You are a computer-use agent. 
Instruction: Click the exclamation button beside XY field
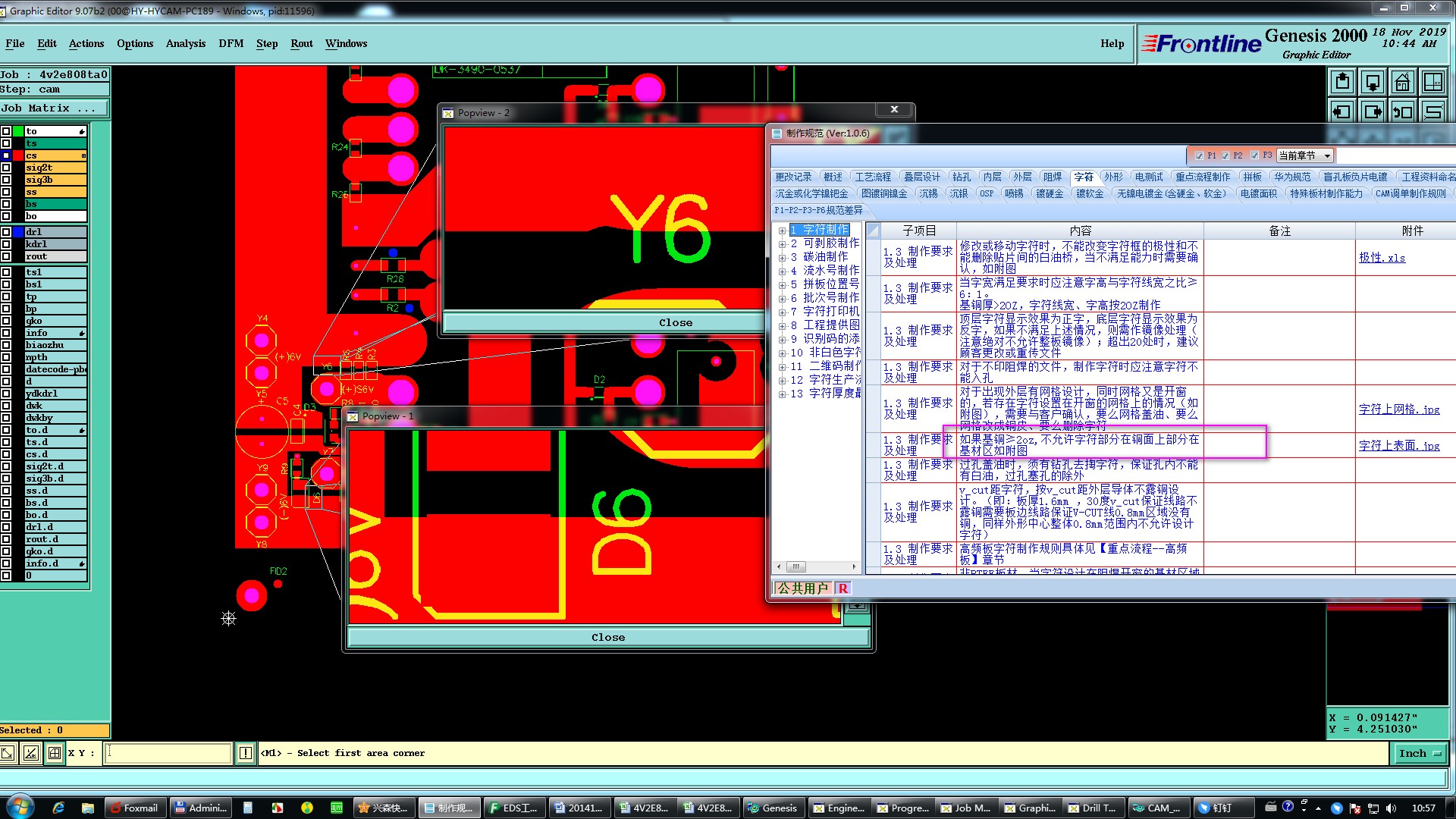pyautogui.click(x=245, y=753)
